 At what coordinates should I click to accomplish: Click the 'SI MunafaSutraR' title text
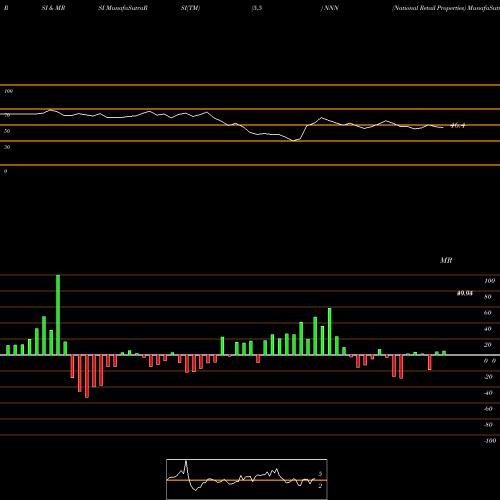point(123,8)
